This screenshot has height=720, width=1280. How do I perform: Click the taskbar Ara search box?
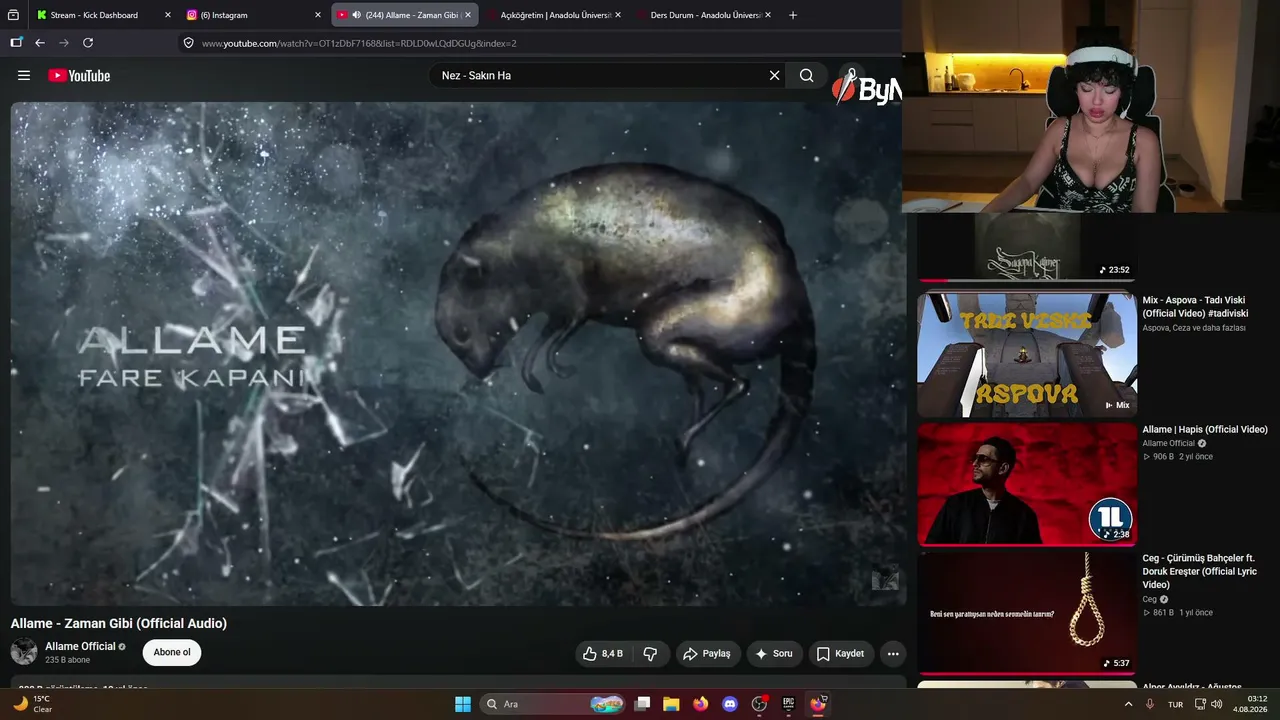(553, 704)
